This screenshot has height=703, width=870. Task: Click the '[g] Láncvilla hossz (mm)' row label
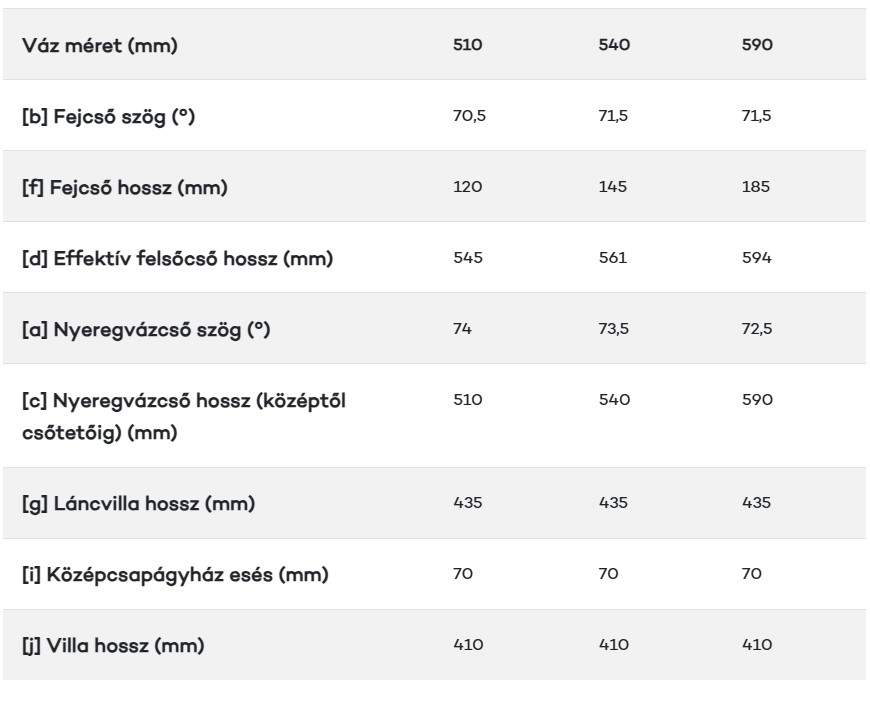tap(139, 503)
